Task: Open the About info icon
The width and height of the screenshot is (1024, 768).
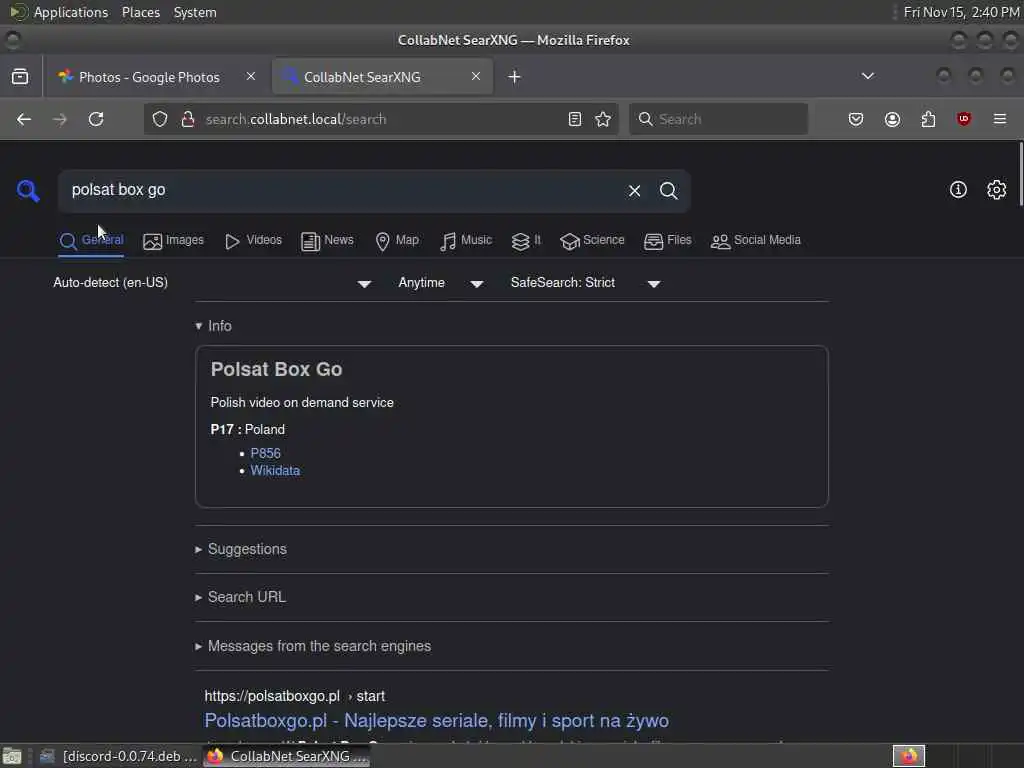Action: click(x=958, y=190)
